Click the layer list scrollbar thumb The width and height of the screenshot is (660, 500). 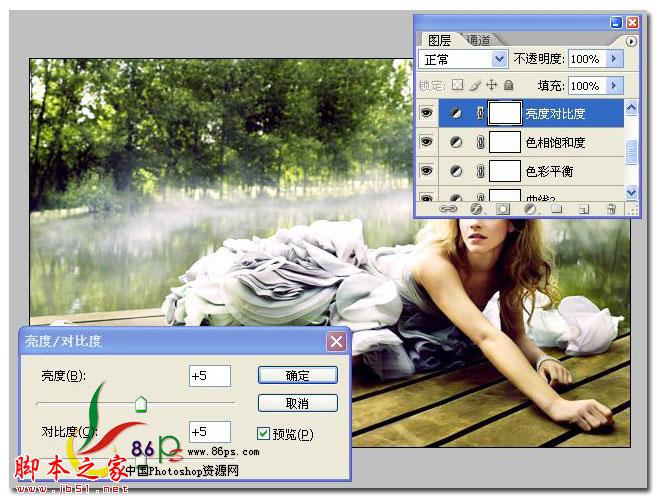(631, 152)
